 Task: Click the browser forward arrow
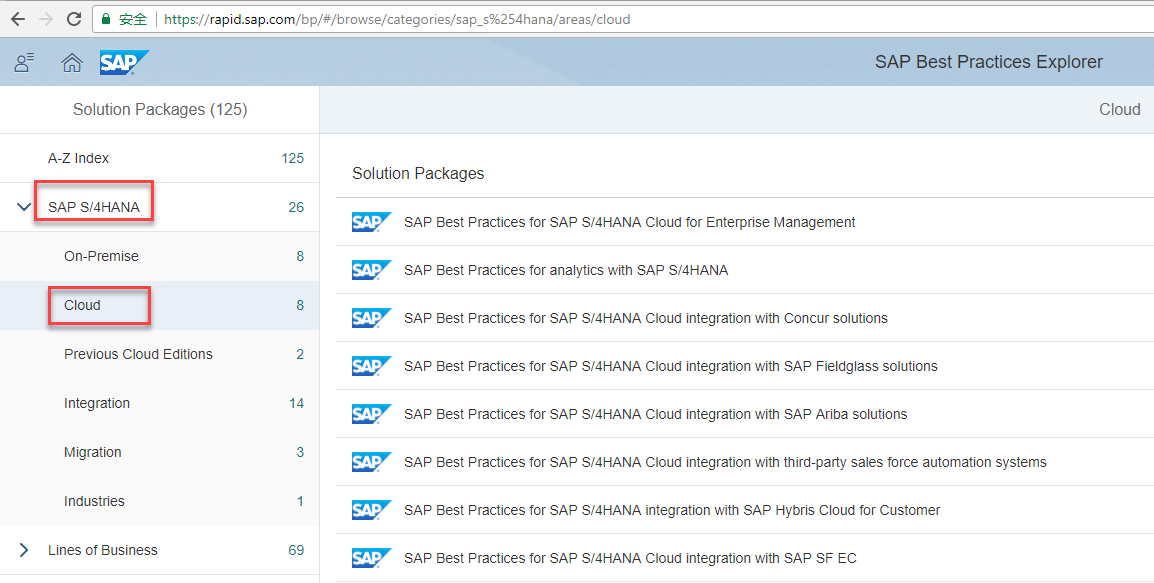46,19
